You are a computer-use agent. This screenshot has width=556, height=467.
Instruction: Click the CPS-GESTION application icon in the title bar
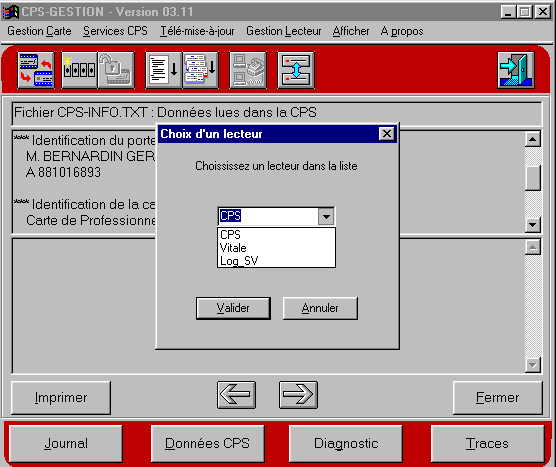(x=10, y=12)
